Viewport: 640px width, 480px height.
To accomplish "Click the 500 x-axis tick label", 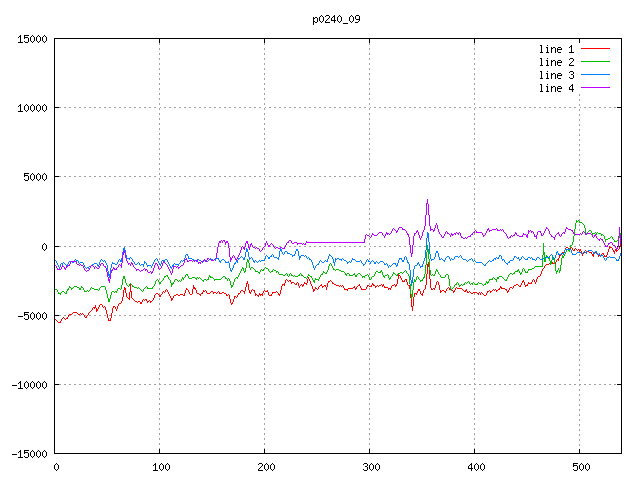I will [x=581, y=467].
